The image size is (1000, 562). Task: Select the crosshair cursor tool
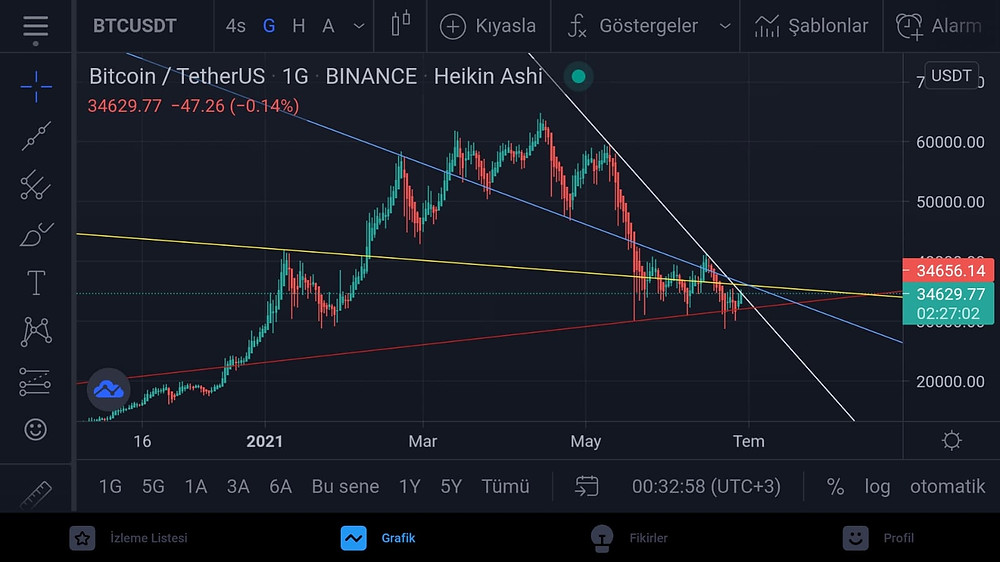[36, 86]
